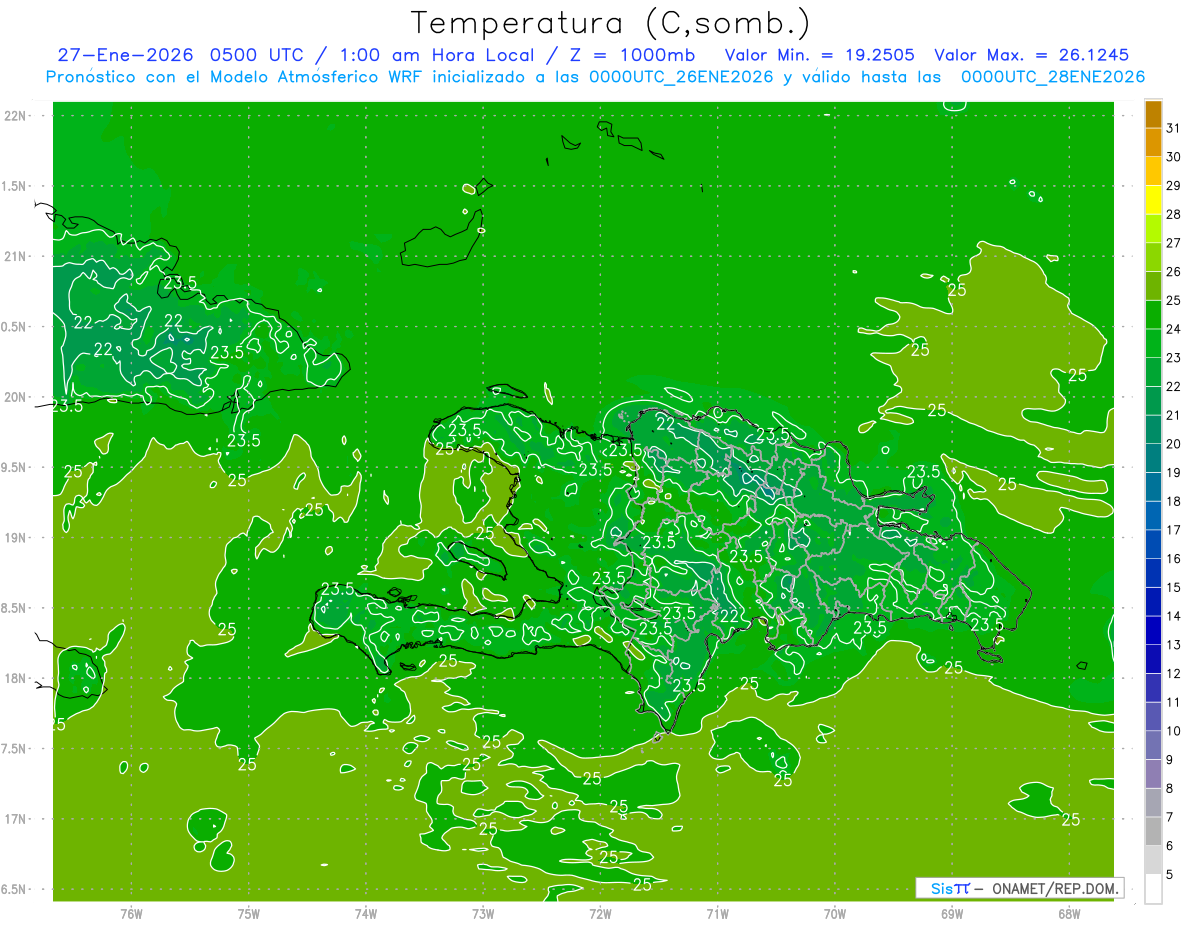Pick legend color between 9 and 10
The height and width of the screenshot is (927, 1200).
point(1153,745)
